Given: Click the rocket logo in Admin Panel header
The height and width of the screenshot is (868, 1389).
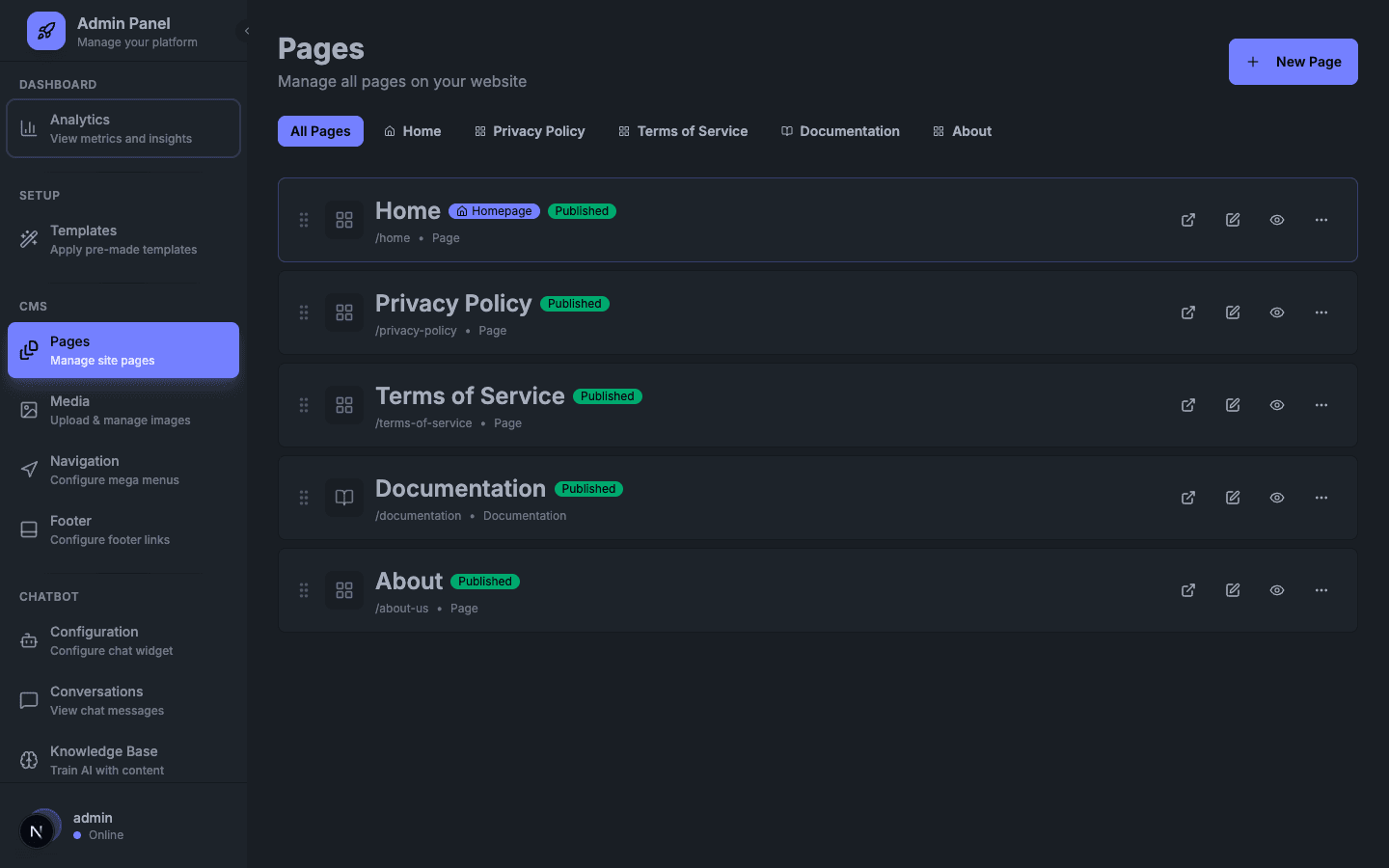Looking at the screenshot, I should point(45,30).
